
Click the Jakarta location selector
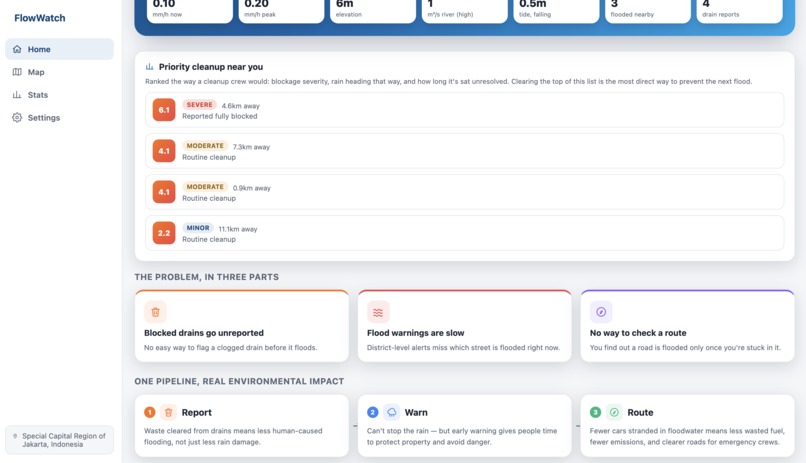(59, 440)
